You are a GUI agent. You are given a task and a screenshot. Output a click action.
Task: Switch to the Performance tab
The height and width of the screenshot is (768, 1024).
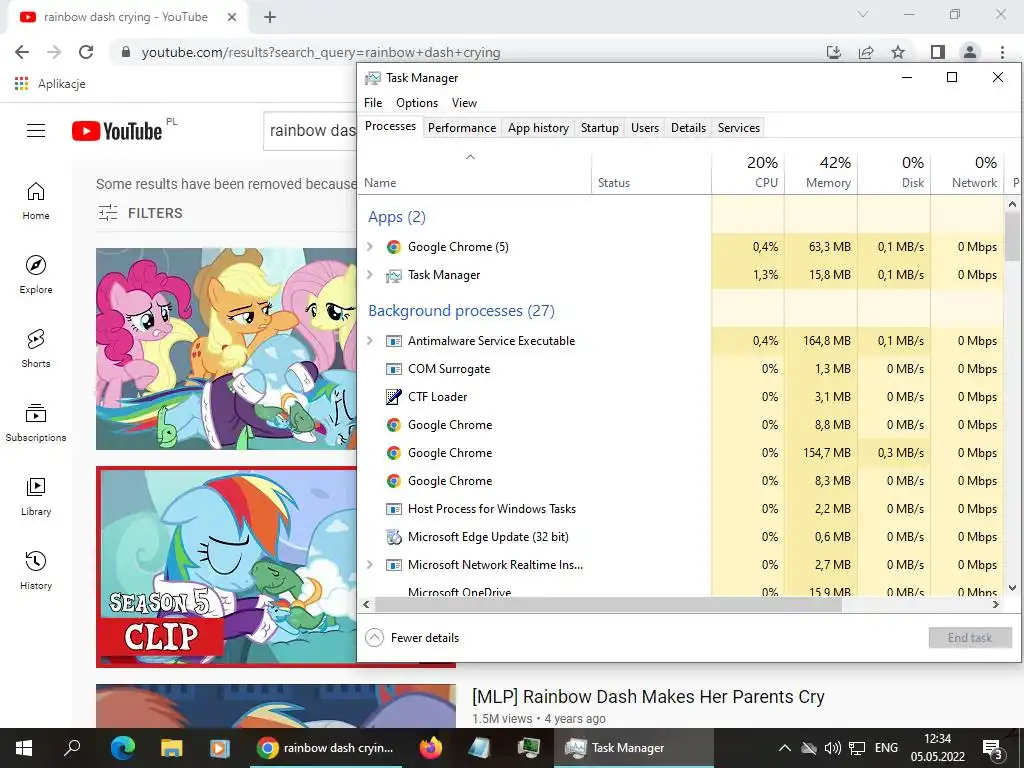[462, 128]
